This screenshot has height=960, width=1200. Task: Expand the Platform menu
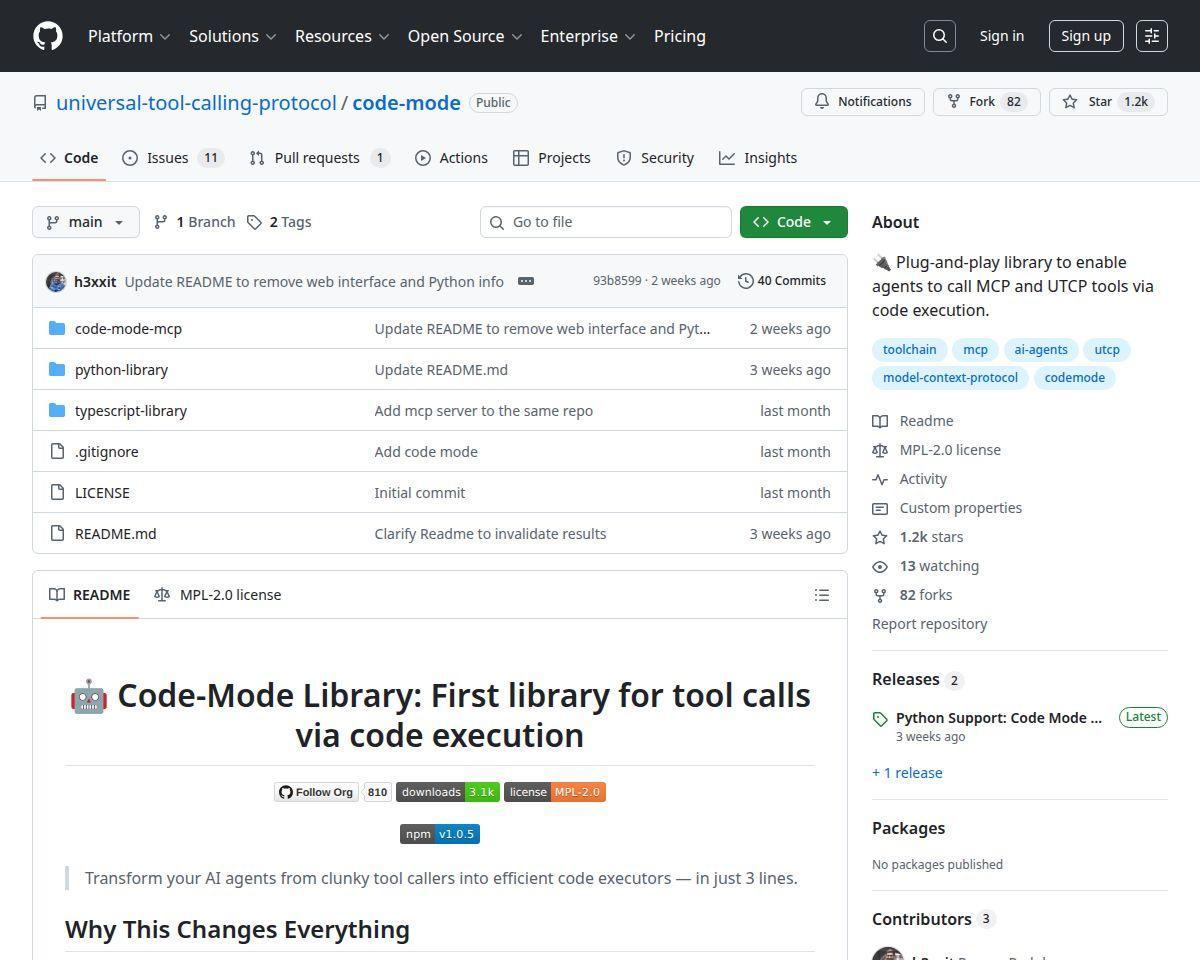[129, 36]
